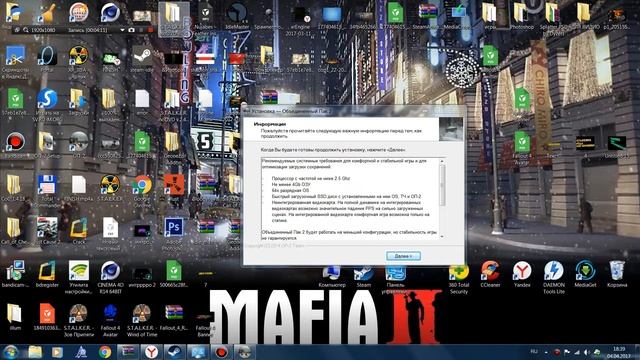Screen dimensions: 640x360
Task: Click the installer text scrollbar down arrow
Action: point(442,237)
